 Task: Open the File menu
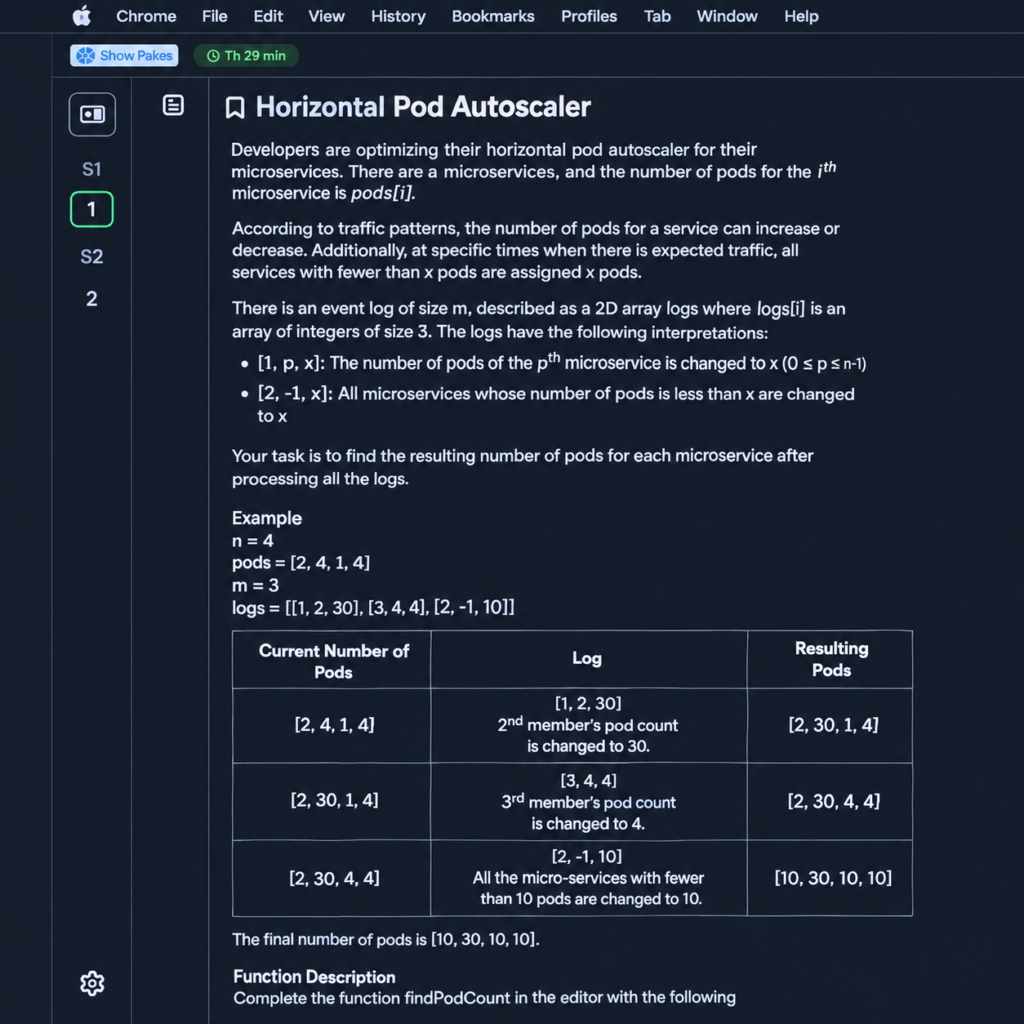(215, 16)
